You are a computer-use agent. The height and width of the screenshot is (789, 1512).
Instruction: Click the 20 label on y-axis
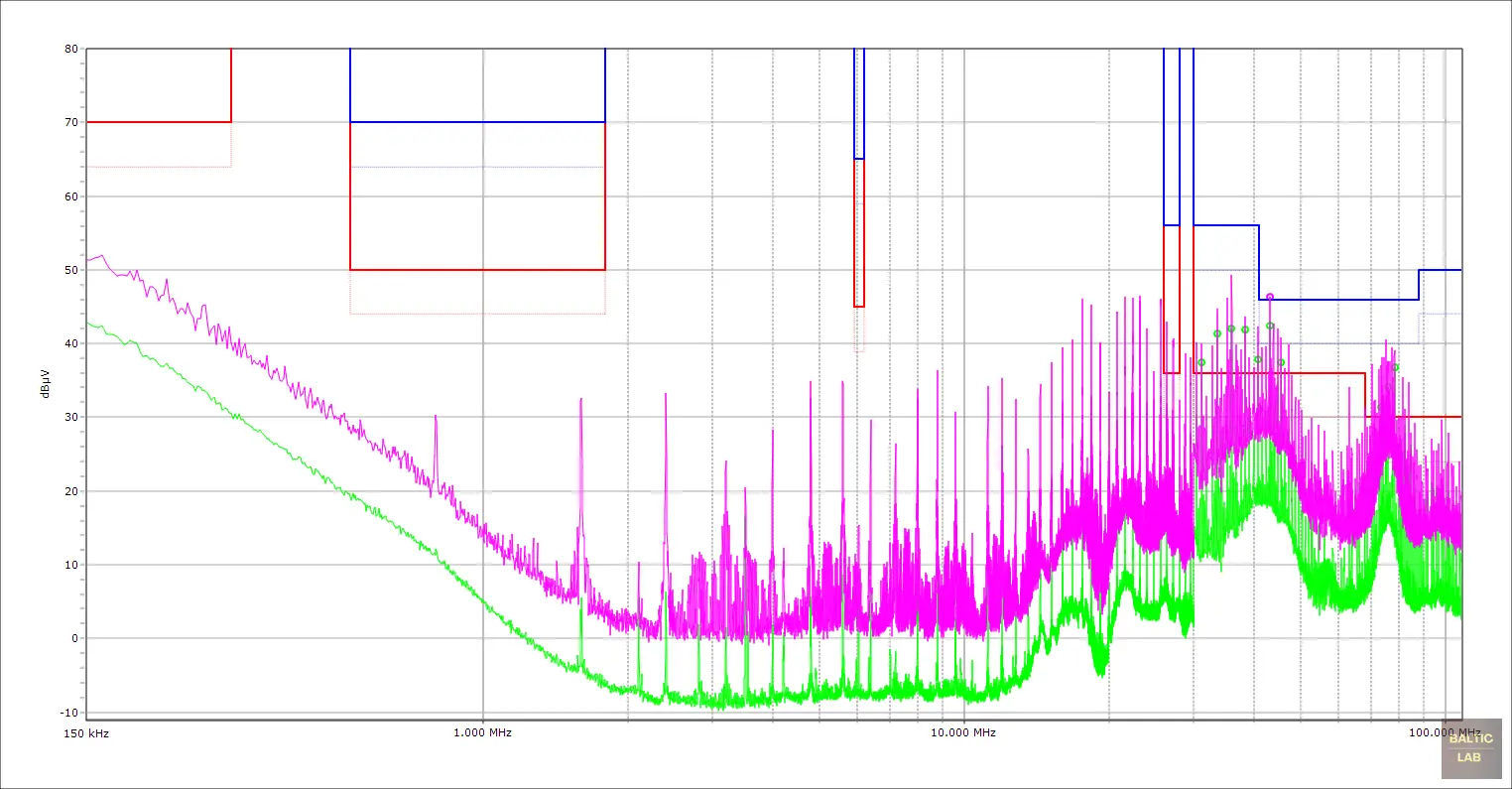[x=71, y=491]
